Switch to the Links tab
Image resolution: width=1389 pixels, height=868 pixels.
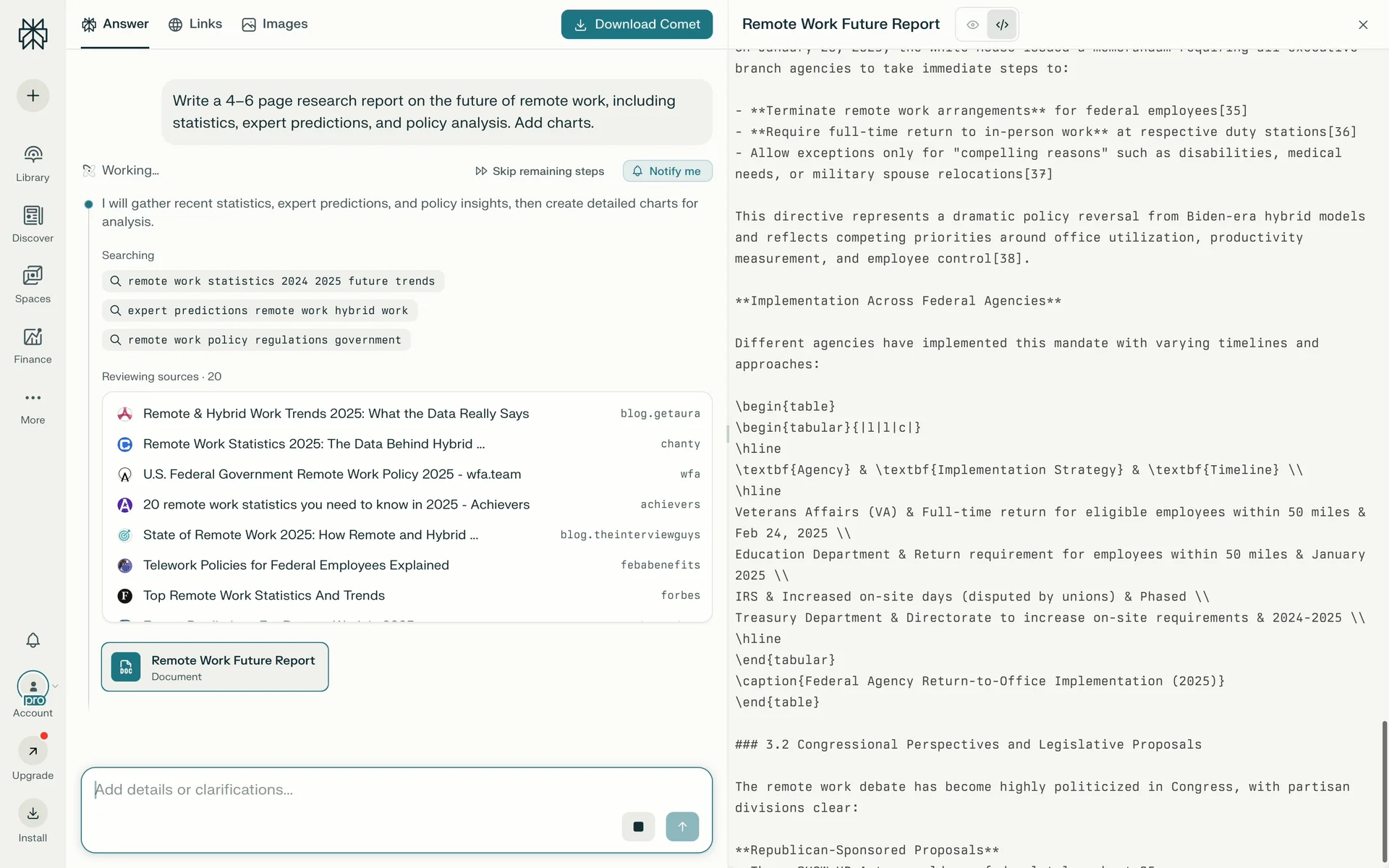195,25
